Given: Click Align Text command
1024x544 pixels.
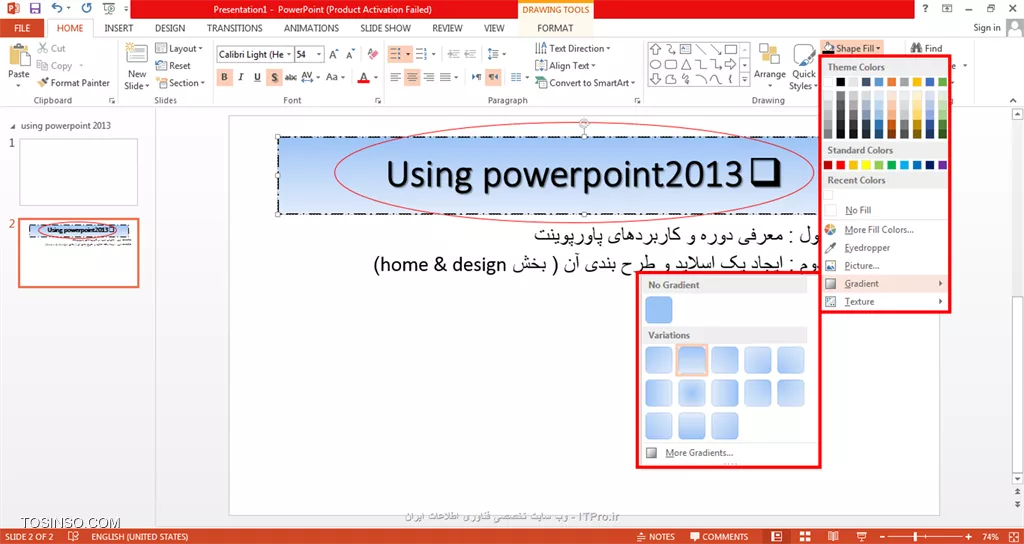Looking at the screenshot, I should pos(566,65).
